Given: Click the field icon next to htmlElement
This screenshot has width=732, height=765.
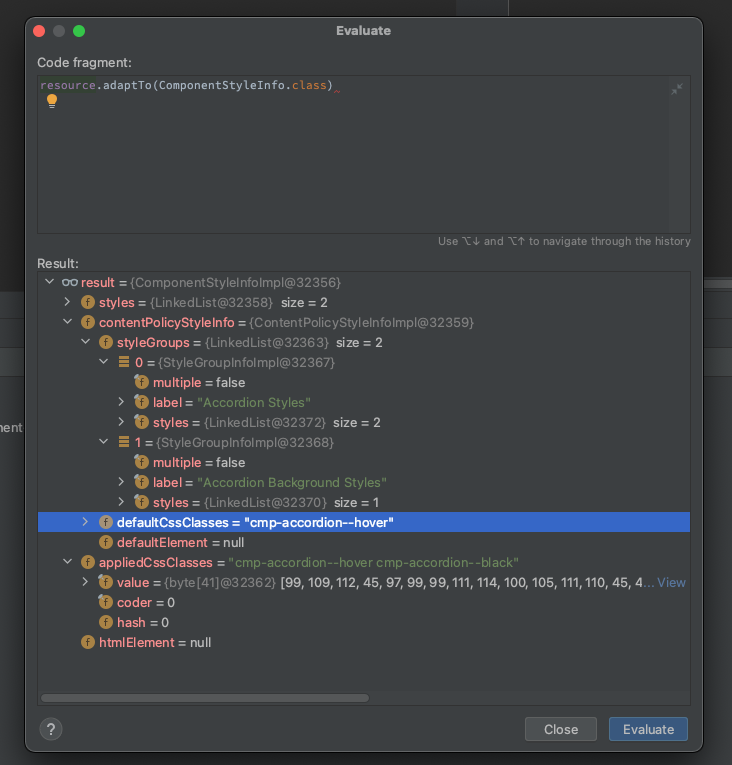Looking at the screenshot, I should (x=88, y=643).
